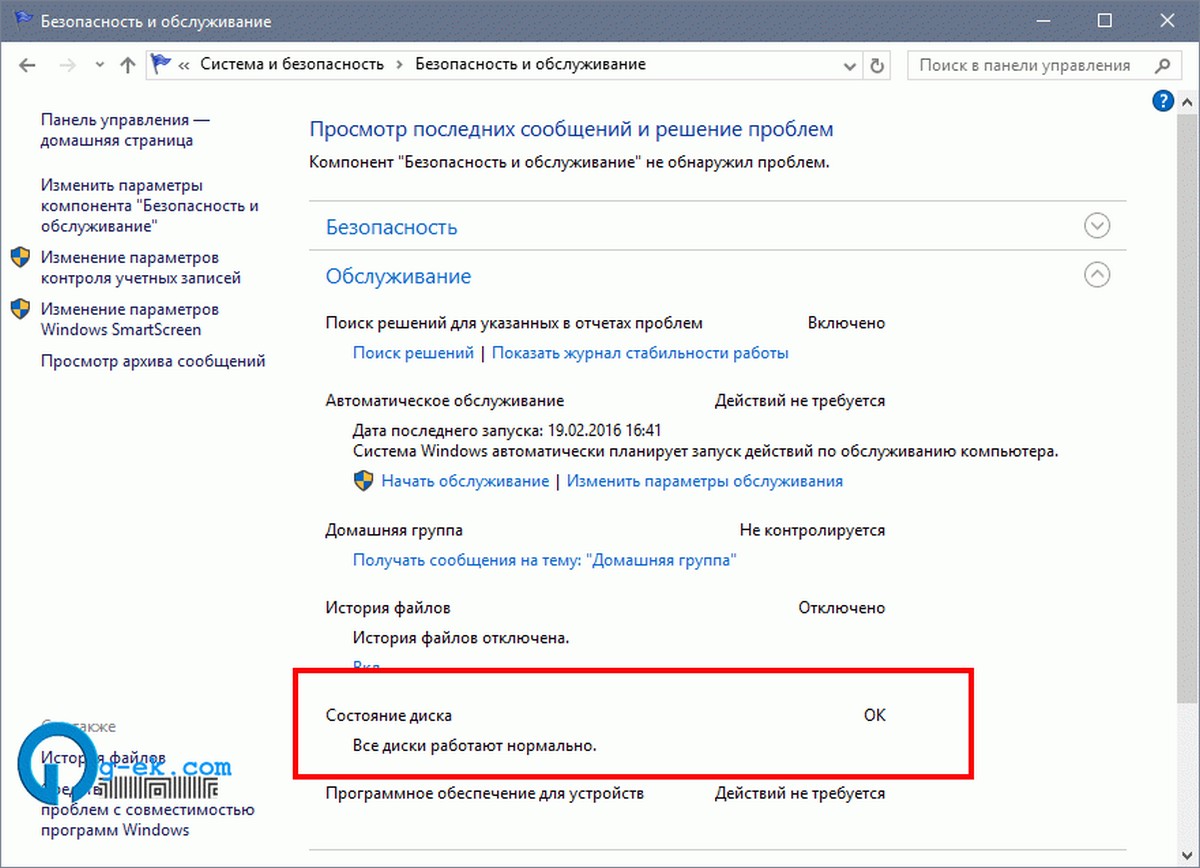This screenshot has width=1200, height=868.
Task: Click the OK disk status value
Action: [875, 716]
